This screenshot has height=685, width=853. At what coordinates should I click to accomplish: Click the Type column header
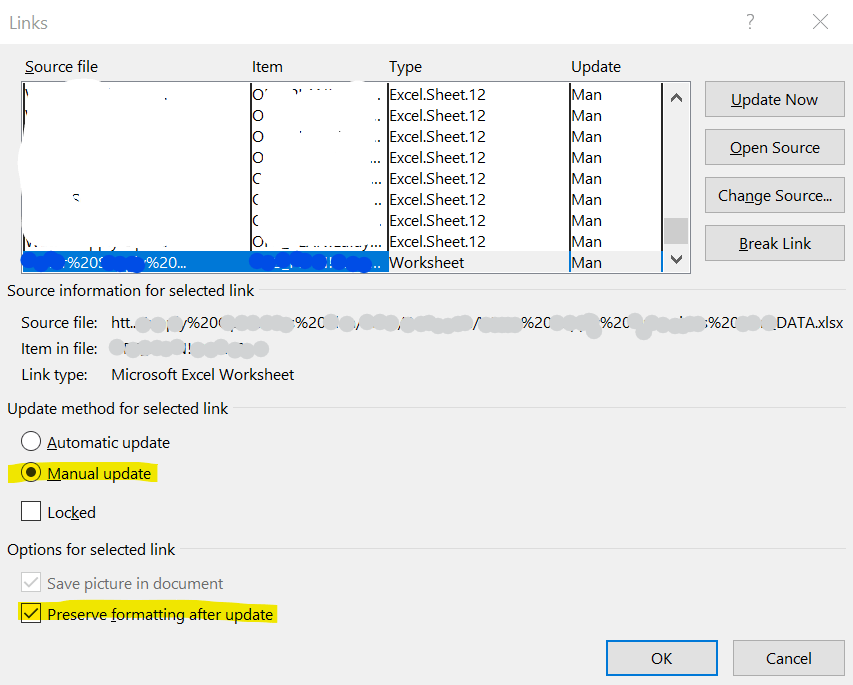[x=405, y=66]
